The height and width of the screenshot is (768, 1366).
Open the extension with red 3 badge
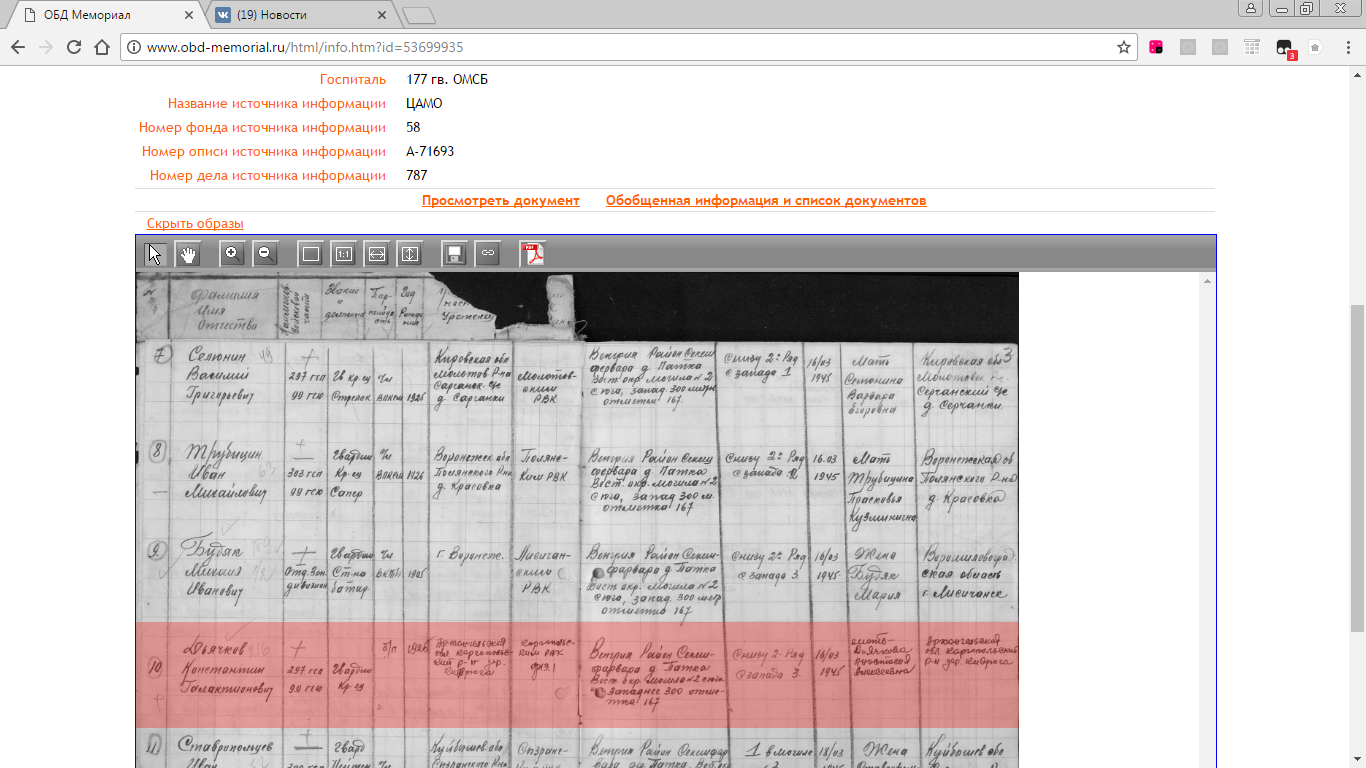pyautogui.click(x=1285, y=48)
